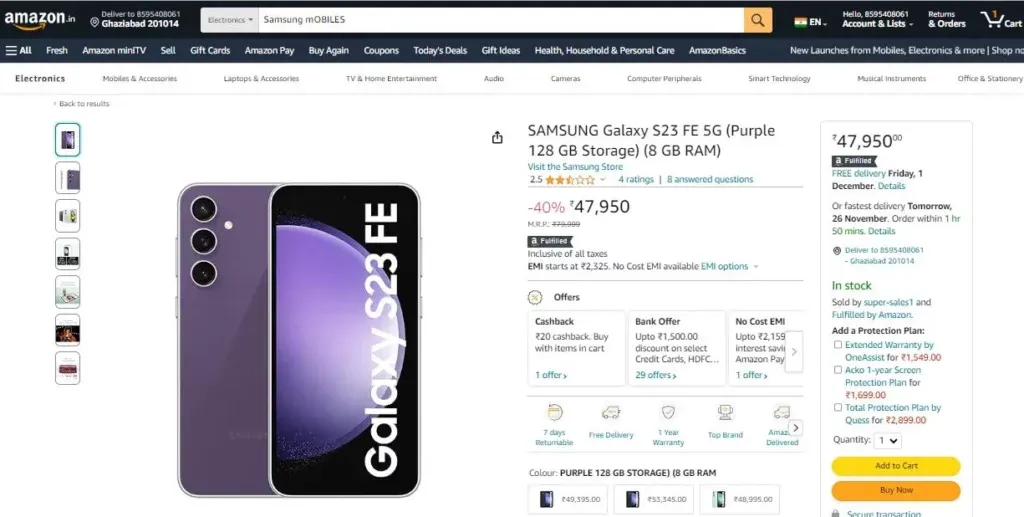Click the Top Brand badge icon
The width and height of the screenshot is (1024, 517).
click(725, 413)
